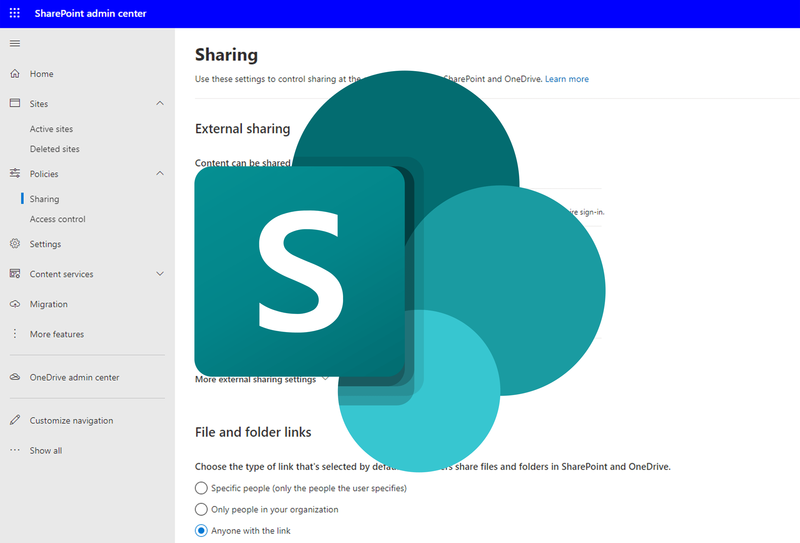Open the Migration page
This screenshot has height=543, width=800.
tap(48, 304)
